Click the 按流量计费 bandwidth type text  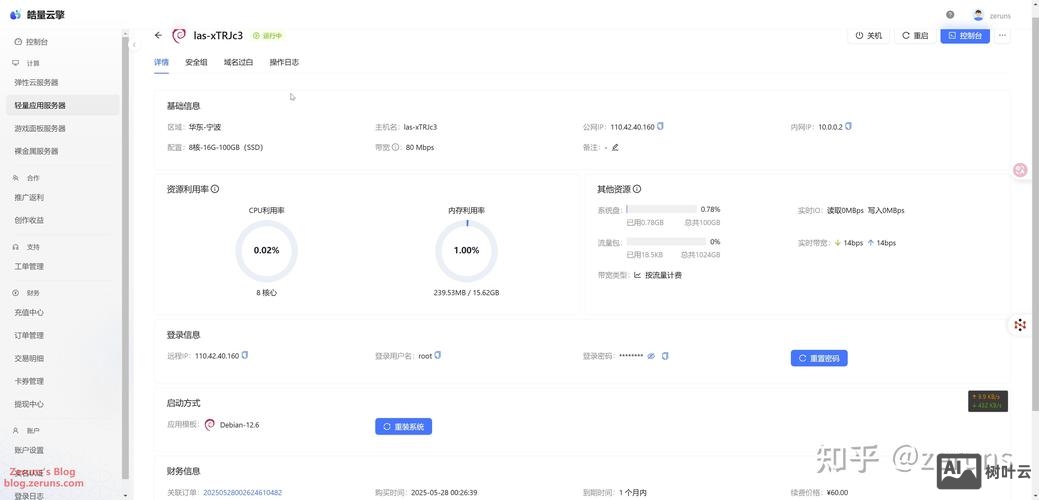click(x=663, y=274)
